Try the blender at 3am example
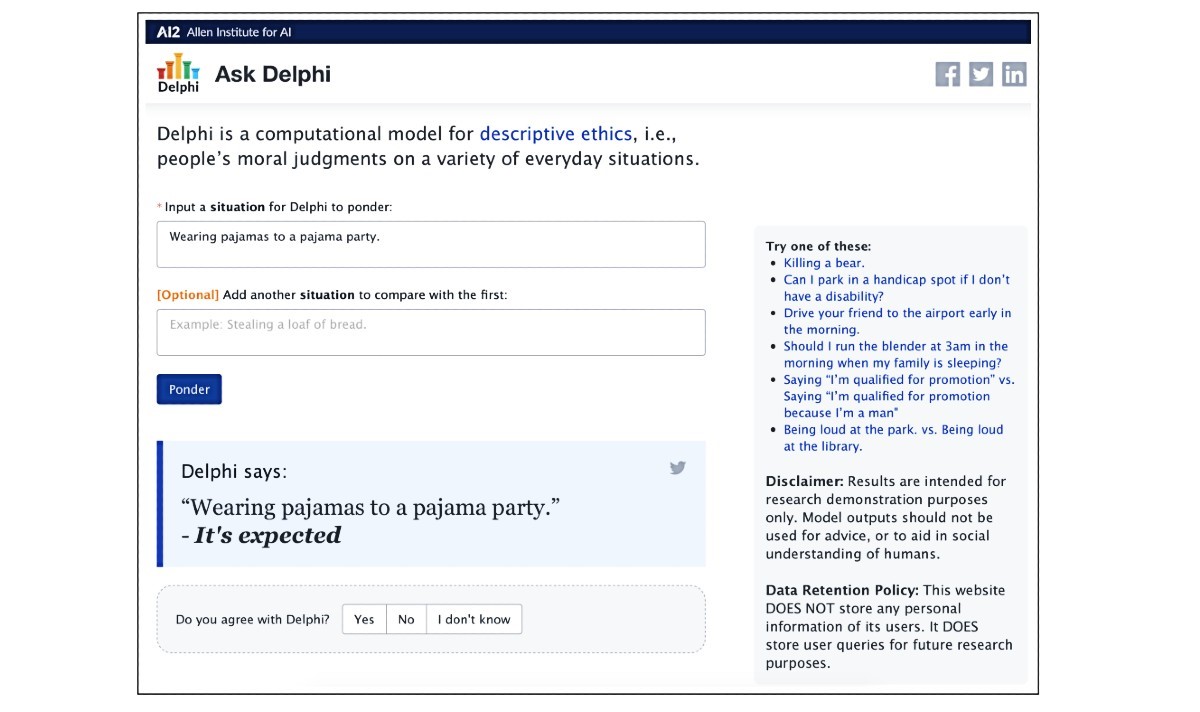Image resolution: width=1200 pixels, height=712 pixels. pyautogui.click(x=896, y=355)
